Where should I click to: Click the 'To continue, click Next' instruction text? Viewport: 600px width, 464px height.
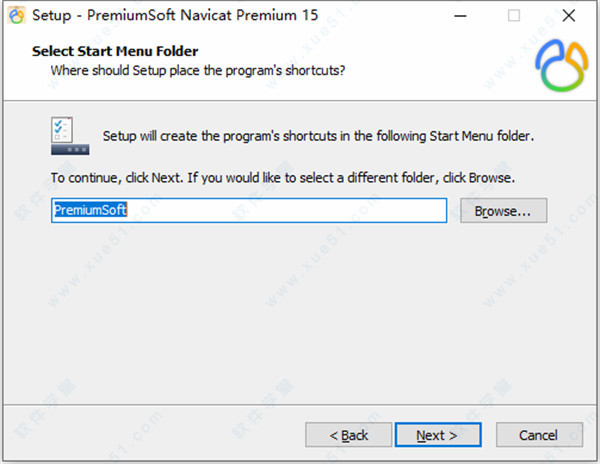[282, 178]
